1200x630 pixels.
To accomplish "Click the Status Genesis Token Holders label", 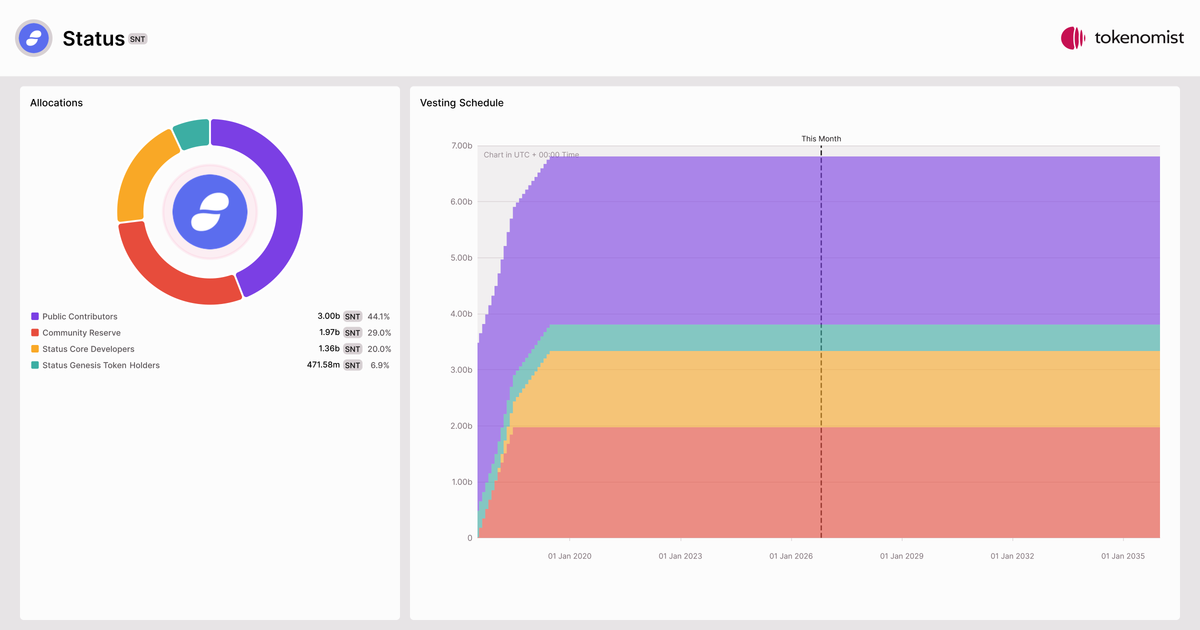I will tap(101, 365).
